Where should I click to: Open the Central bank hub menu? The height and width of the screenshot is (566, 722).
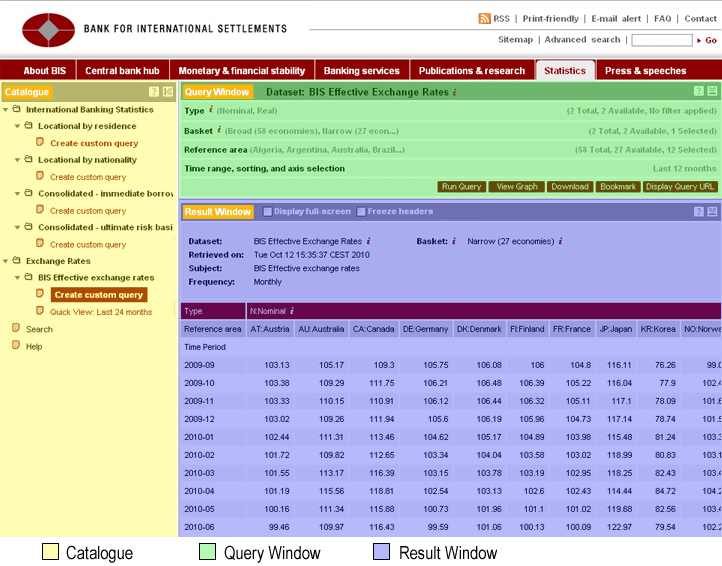click(122, 70)
